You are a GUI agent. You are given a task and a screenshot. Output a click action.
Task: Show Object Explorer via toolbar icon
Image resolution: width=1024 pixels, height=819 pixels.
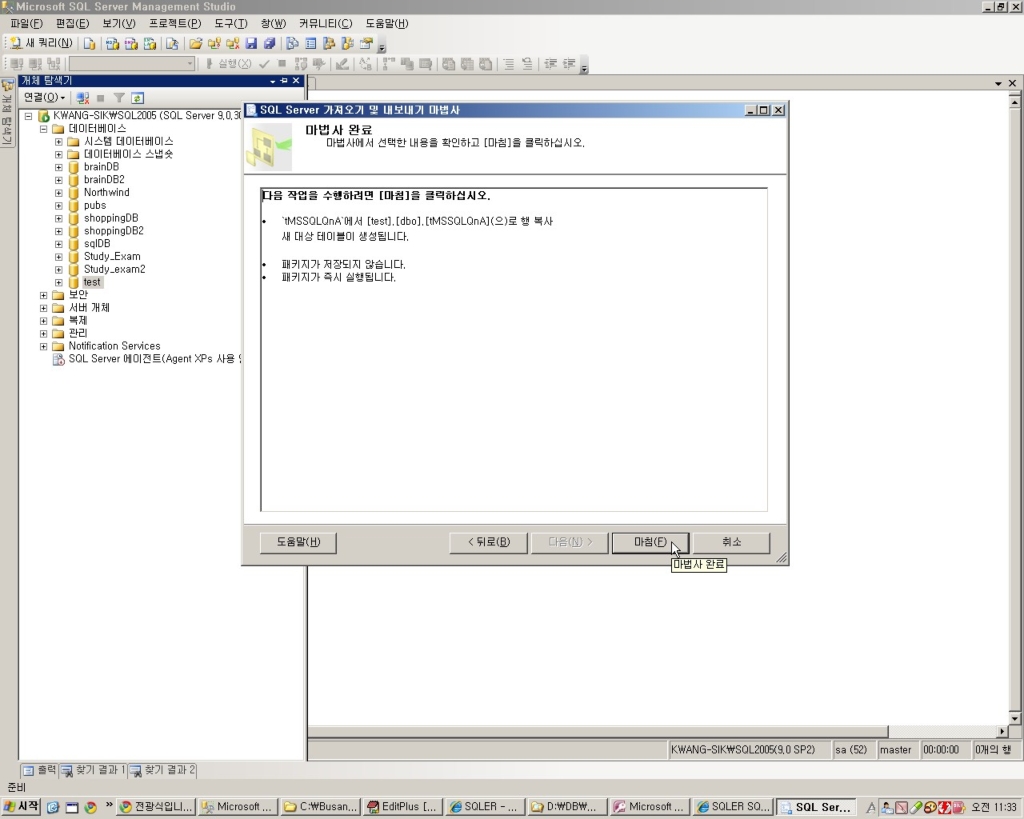[329, 44]
